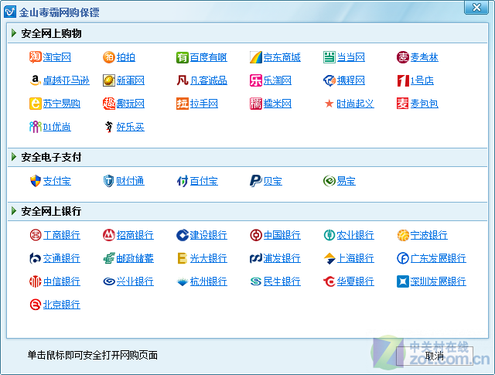Open the 广东发展银行 link
The image size is (495, 375).
point(438,258)
